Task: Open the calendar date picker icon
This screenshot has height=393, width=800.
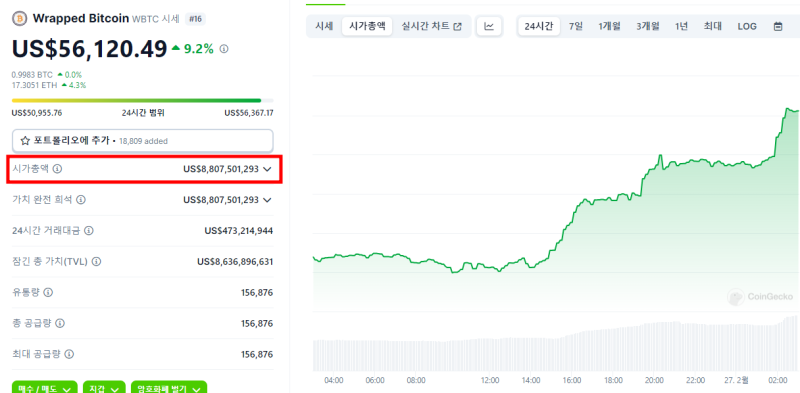Action: click(778, 27)
